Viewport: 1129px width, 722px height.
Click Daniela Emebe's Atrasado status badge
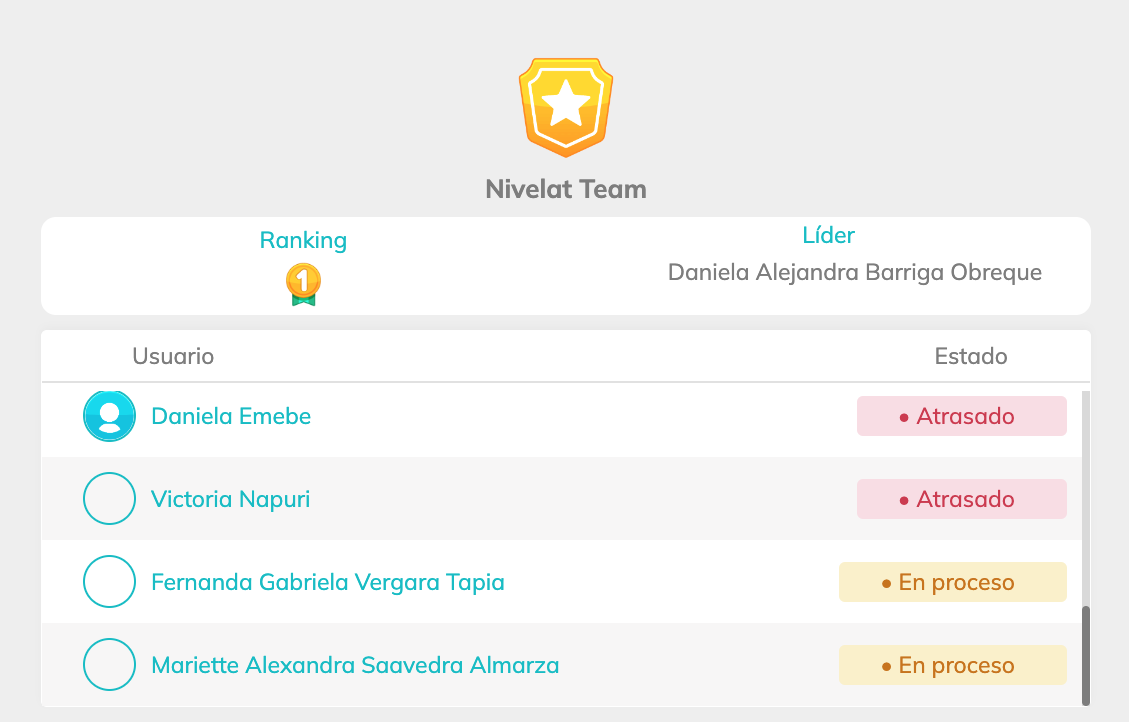coord(961,416)
